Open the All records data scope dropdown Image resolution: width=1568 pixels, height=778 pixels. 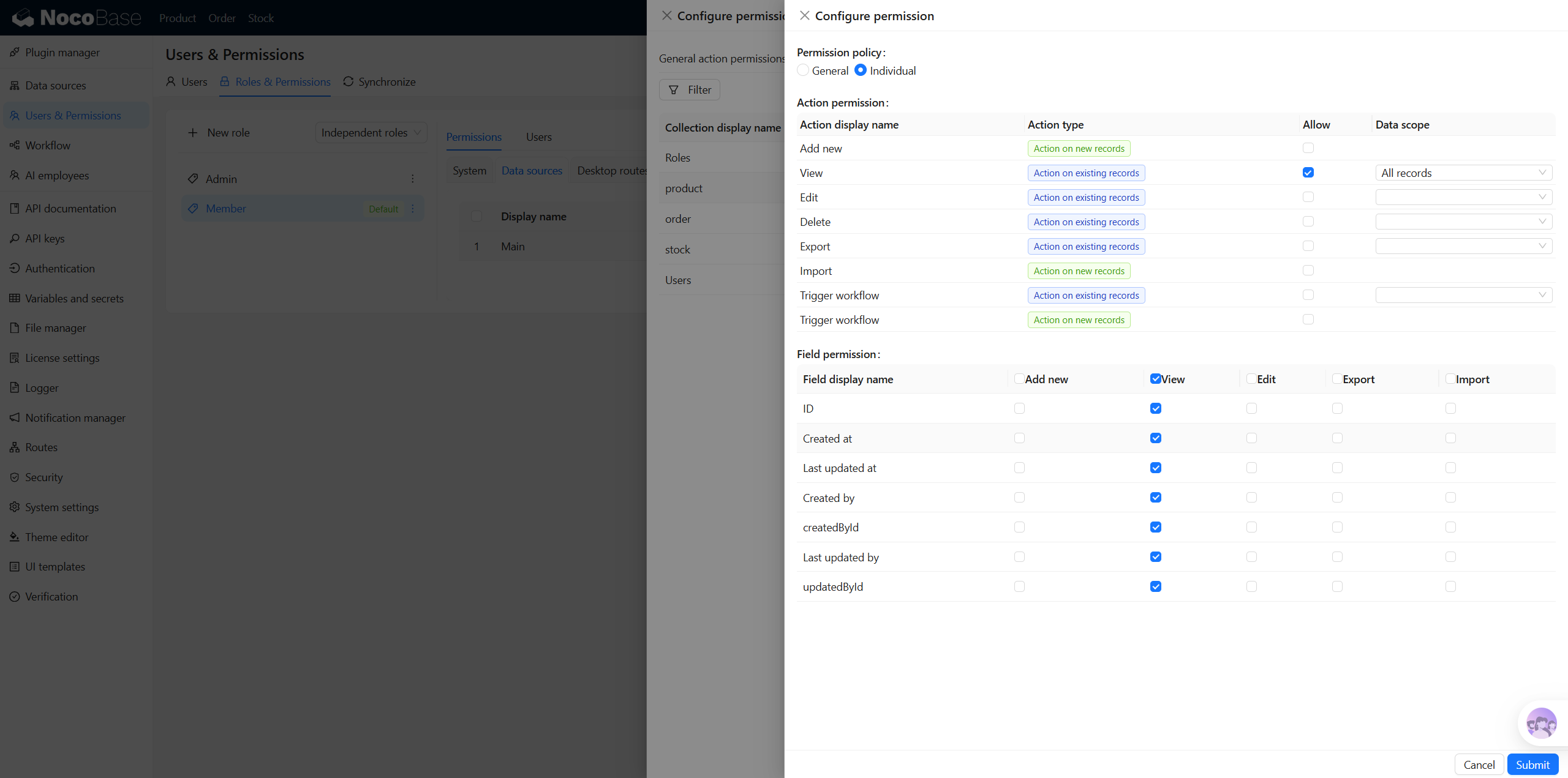point(1463,173)
